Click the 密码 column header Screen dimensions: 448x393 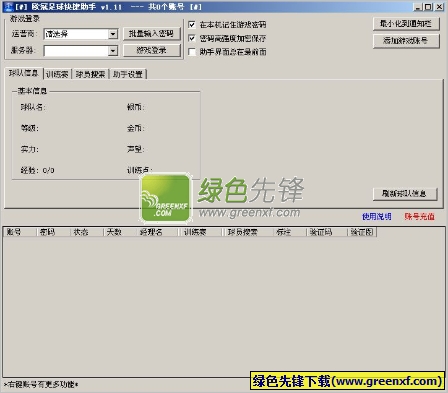(53, 232)
